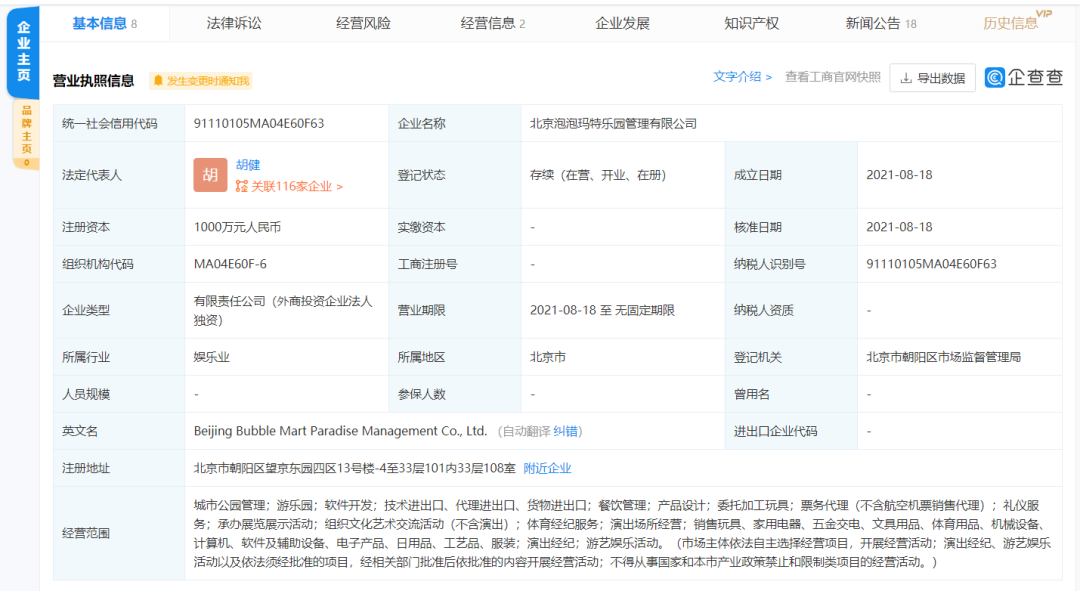
Task: Open the 基本信息 tab
Action: click(x=104, y=23)
